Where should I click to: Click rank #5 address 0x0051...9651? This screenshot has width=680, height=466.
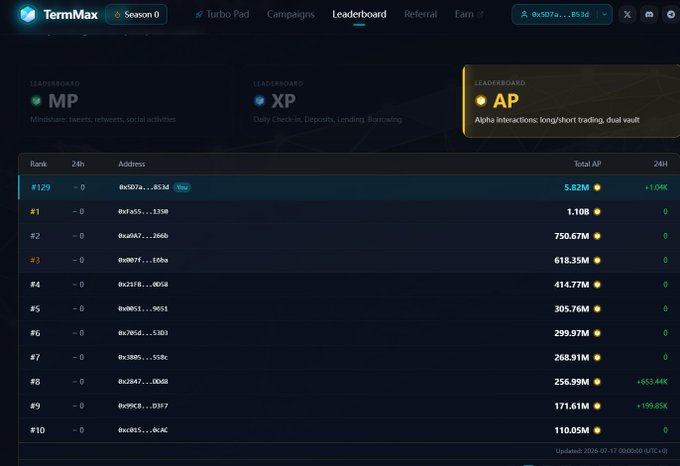143,309
